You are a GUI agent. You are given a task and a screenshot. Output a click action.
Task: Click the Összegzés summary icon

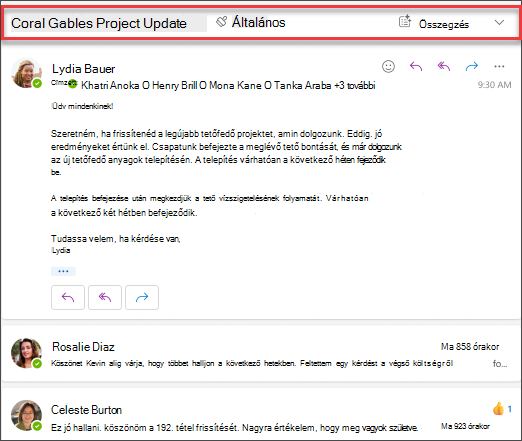pos(405,21)
